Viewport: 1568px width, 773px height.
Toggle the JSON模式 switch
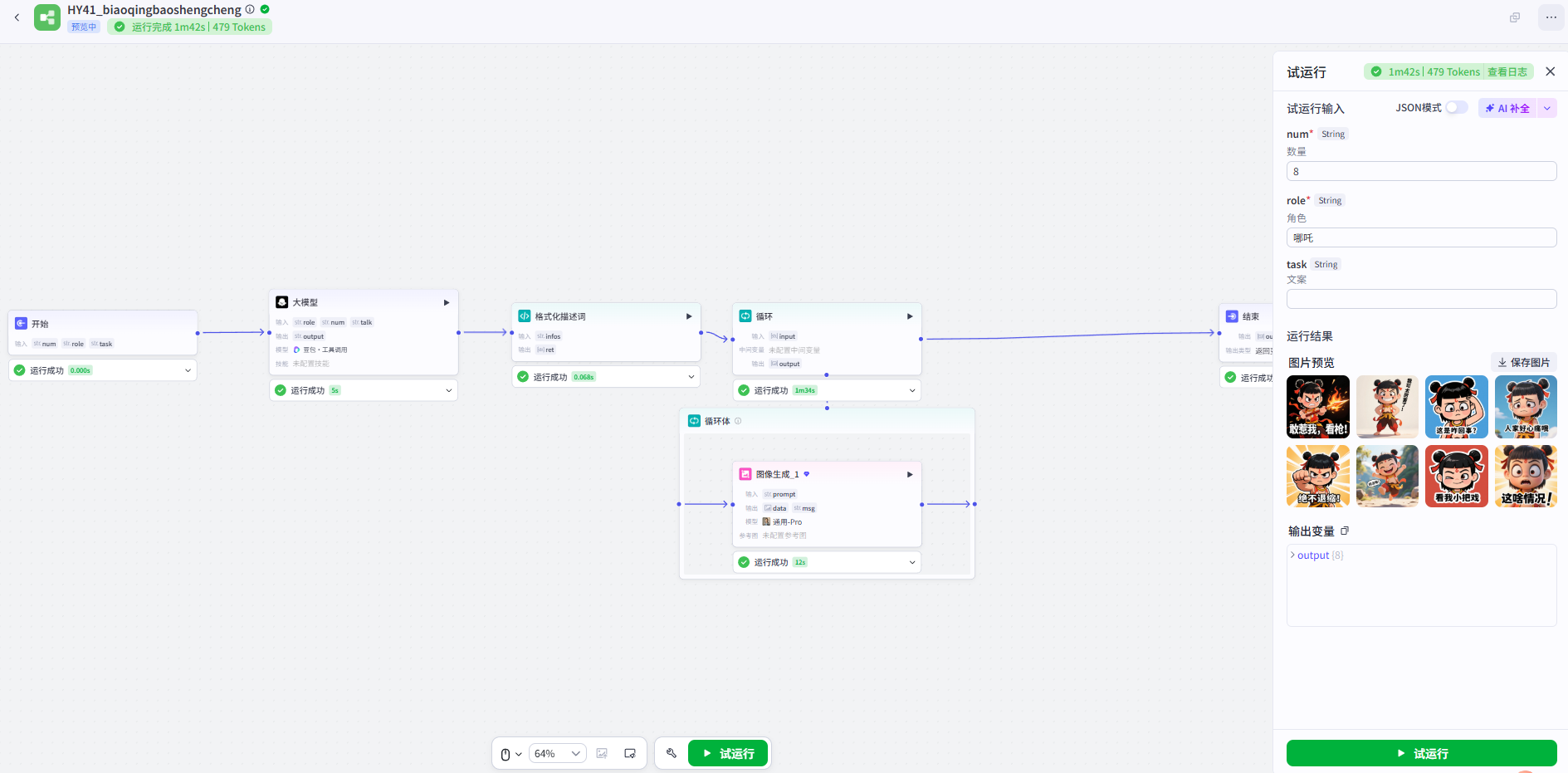(1456, 108)
